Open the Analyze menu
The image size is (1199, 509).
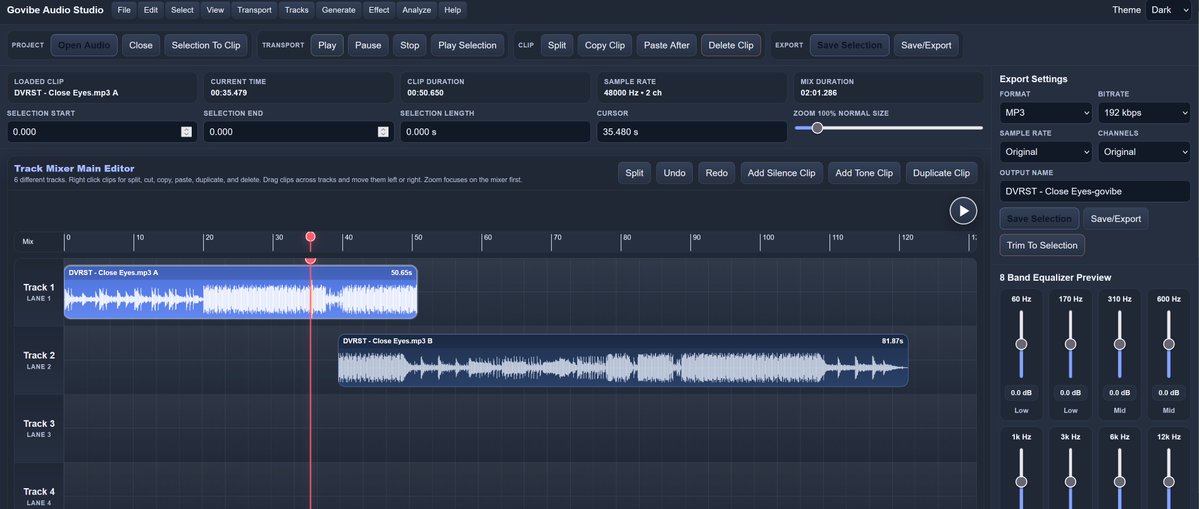[x=416, y=10]
